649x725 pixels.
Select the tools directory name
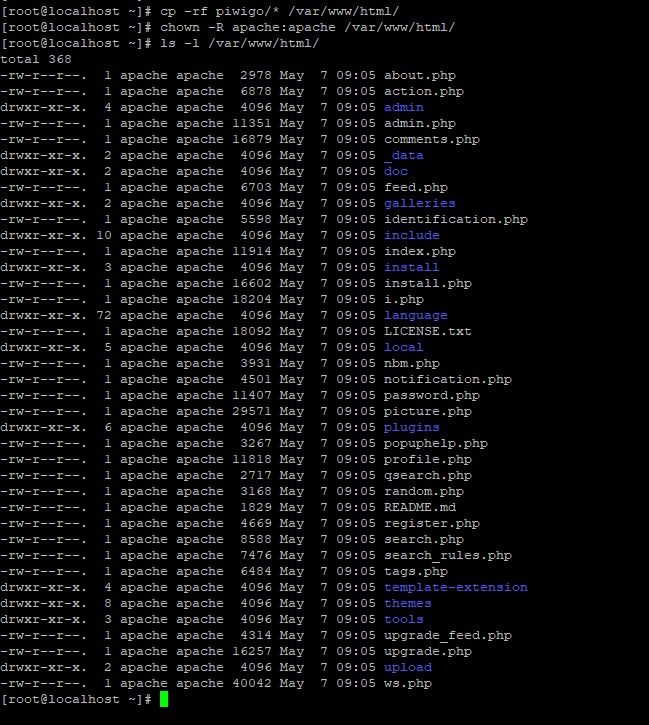(x=404, y=620)
